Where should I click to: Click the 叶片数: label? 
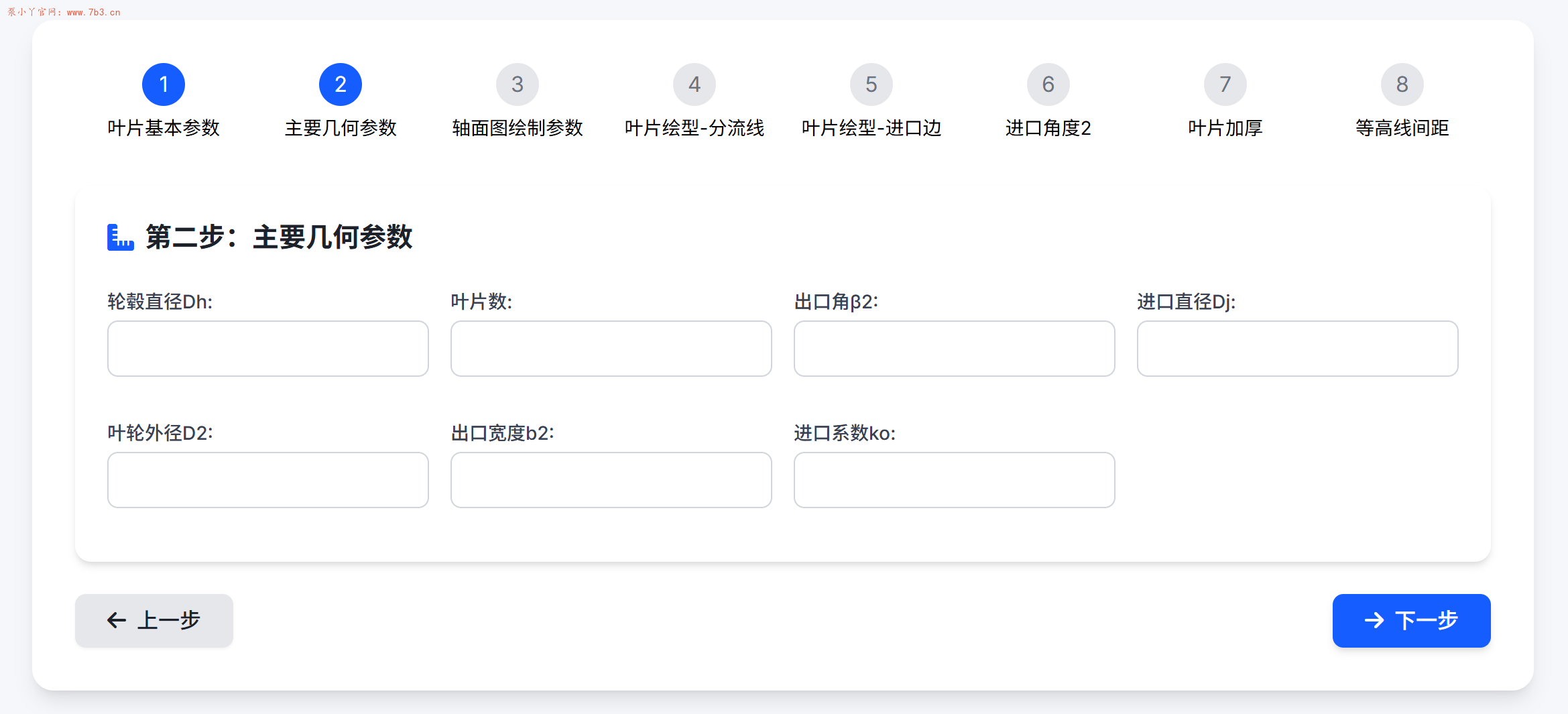(481, 302)
